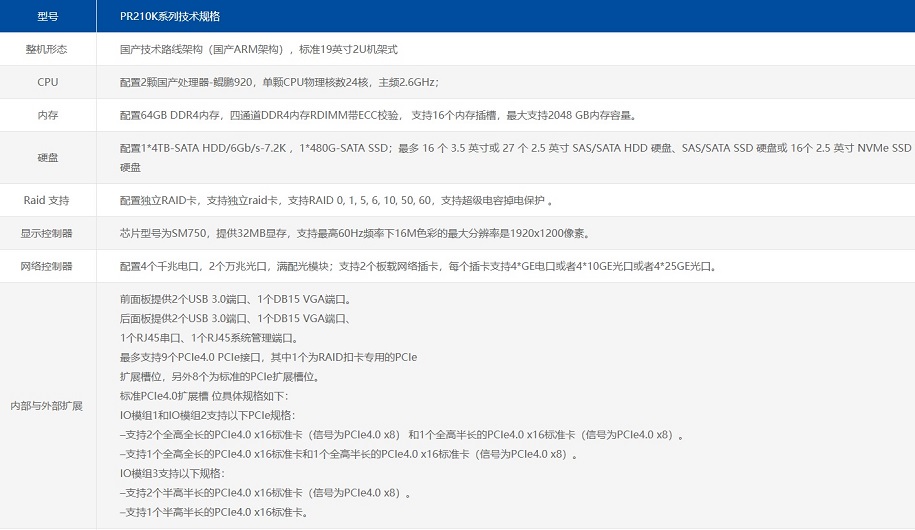The image size is (915, 530).
Task: Select the 支持2个全高全长 PCIe4.0 line
Action: (402, 435)
